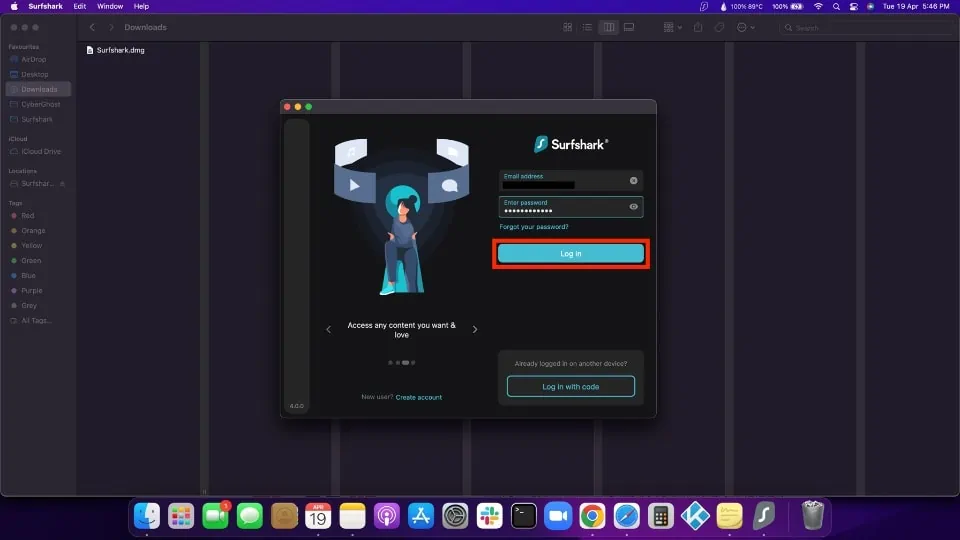Screen dimensions: 960x540
Task: Go back in Finder window
Action: point(92,28)
